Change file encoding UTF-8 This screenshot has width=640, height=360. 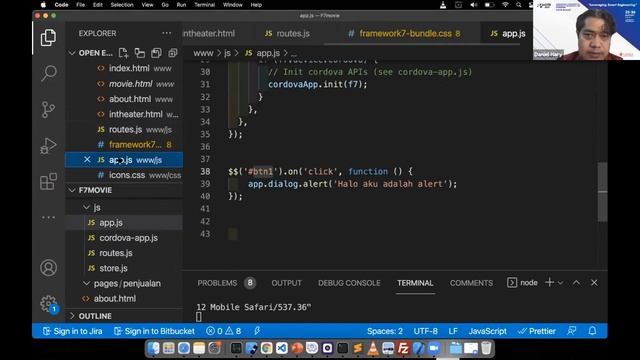click(x=425, y=331)
